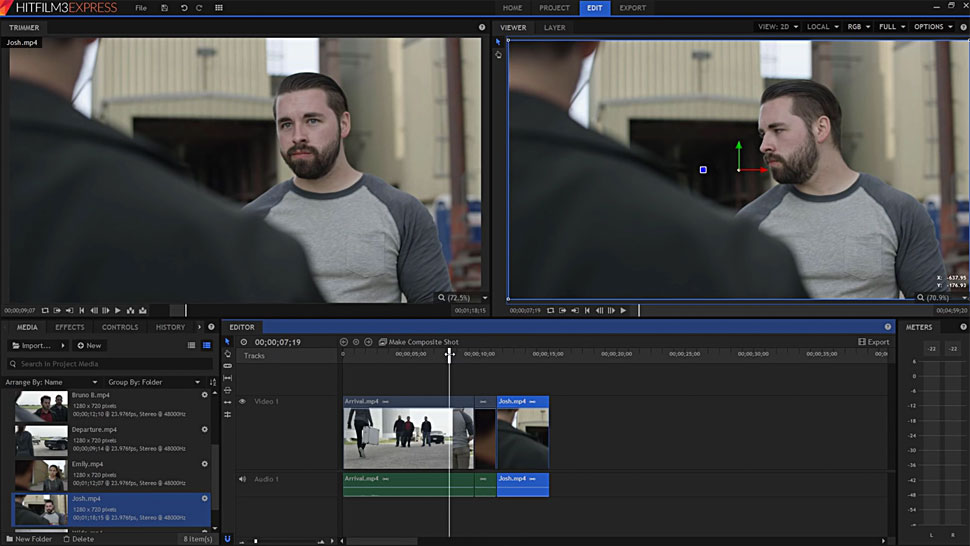This screenshot has width=970, height=546.
Task: Click the Undo icon in the top bar
Action: click(183, 8)
